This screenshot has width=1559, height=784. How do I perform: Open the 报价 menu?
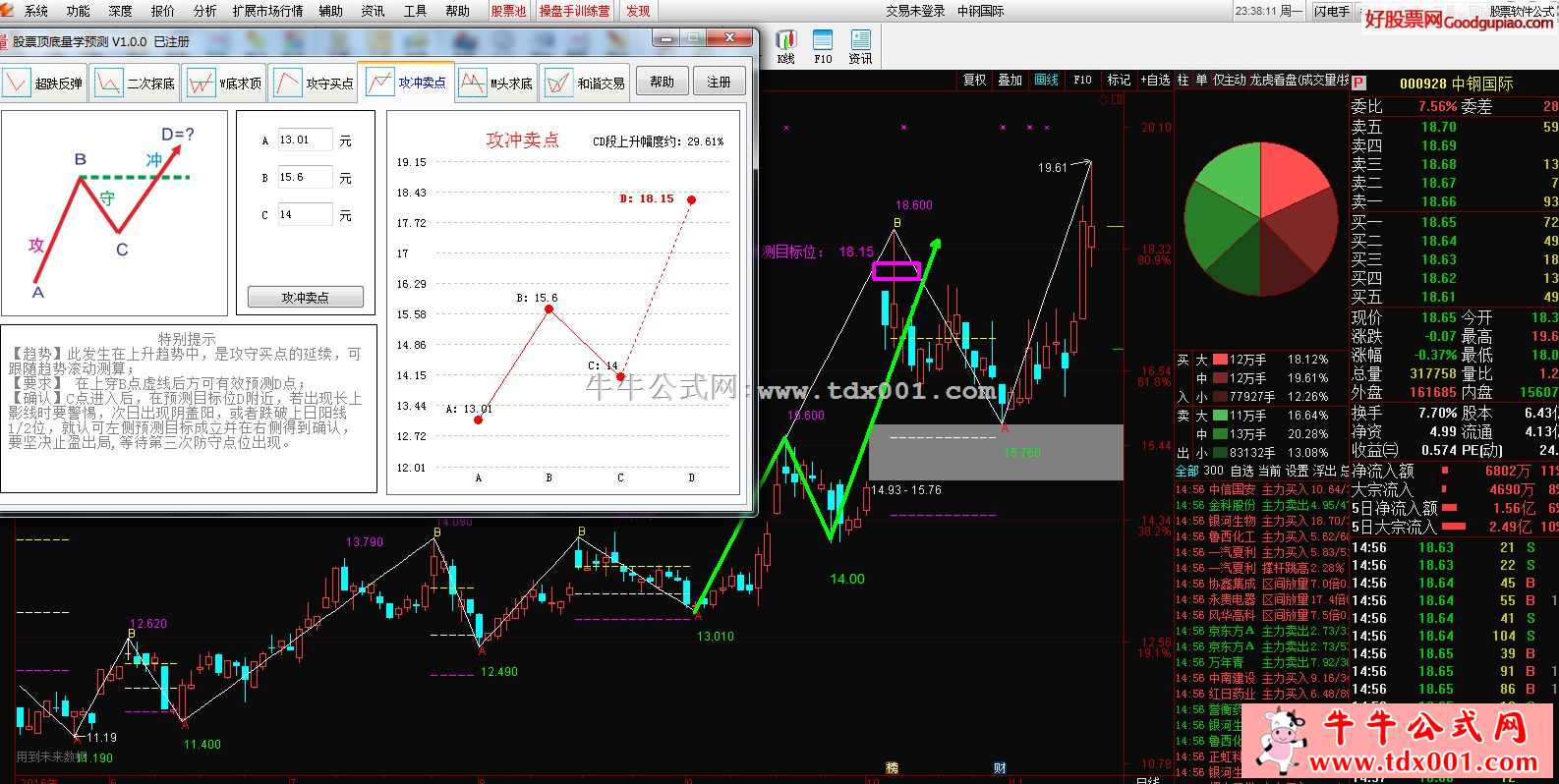162,11
